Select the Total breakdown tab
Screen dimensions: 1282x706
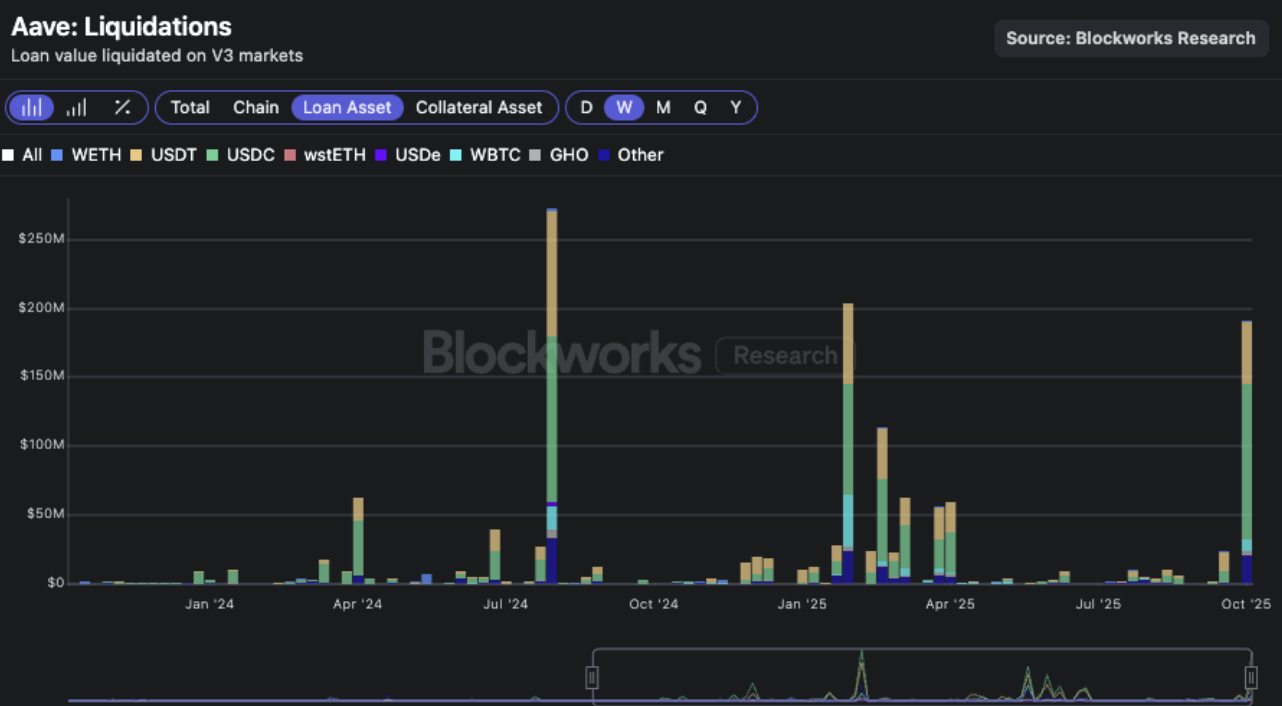coord(190,107)
